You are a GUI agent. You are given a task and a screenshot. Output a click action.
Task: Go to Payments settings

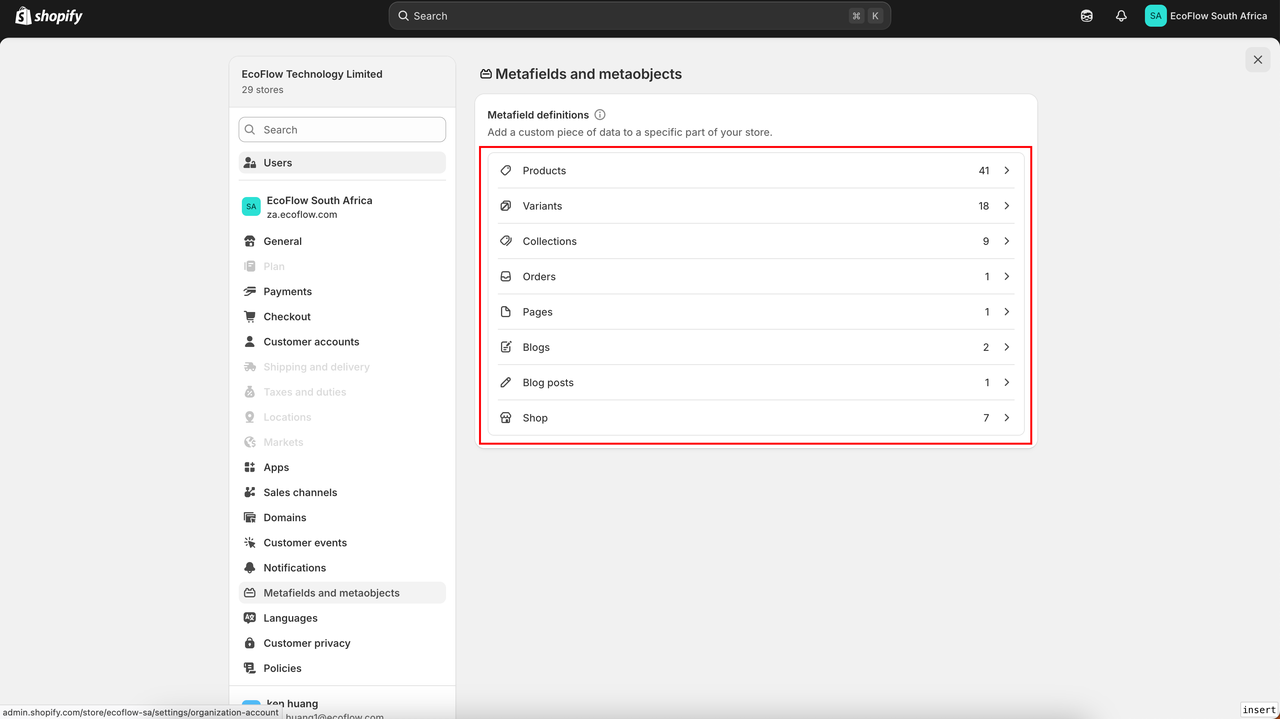(x=287, y=292)
